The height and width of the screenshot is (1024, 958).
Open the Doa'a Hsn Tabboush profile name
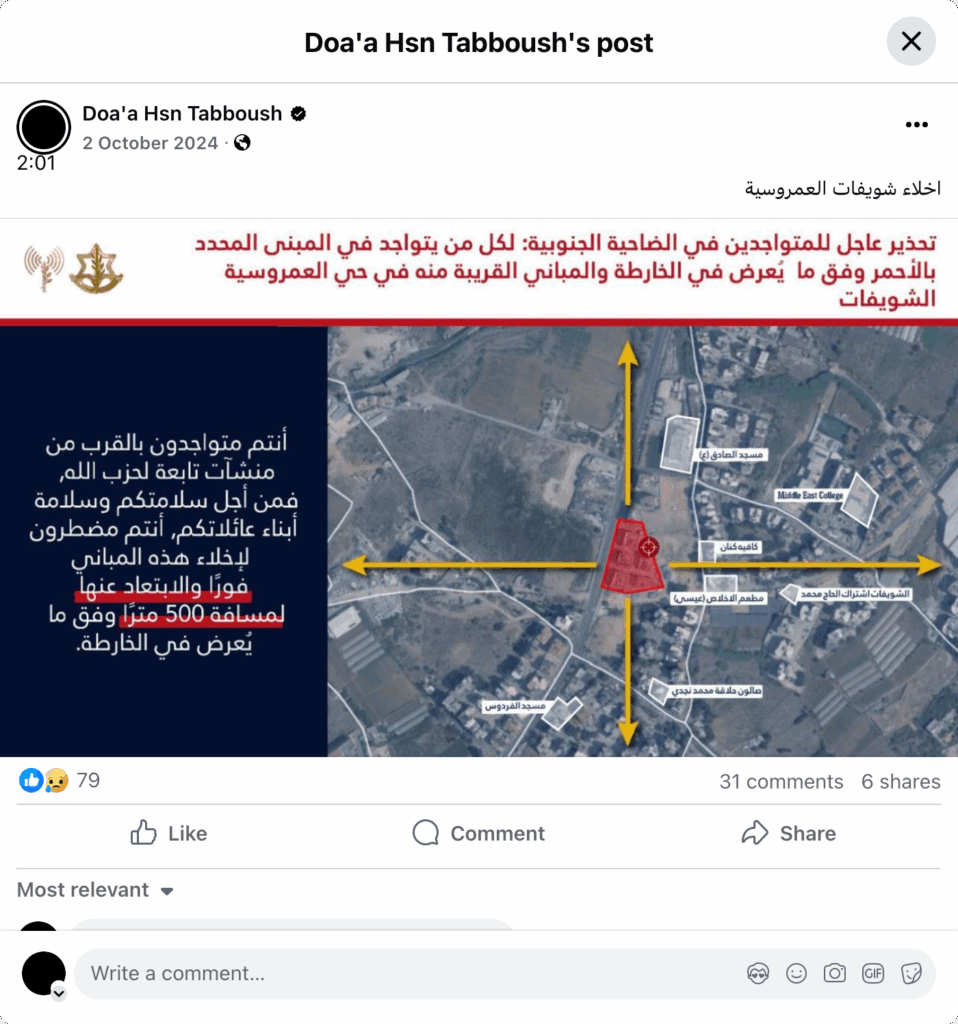pyautogui.click(x=182, y=114)
